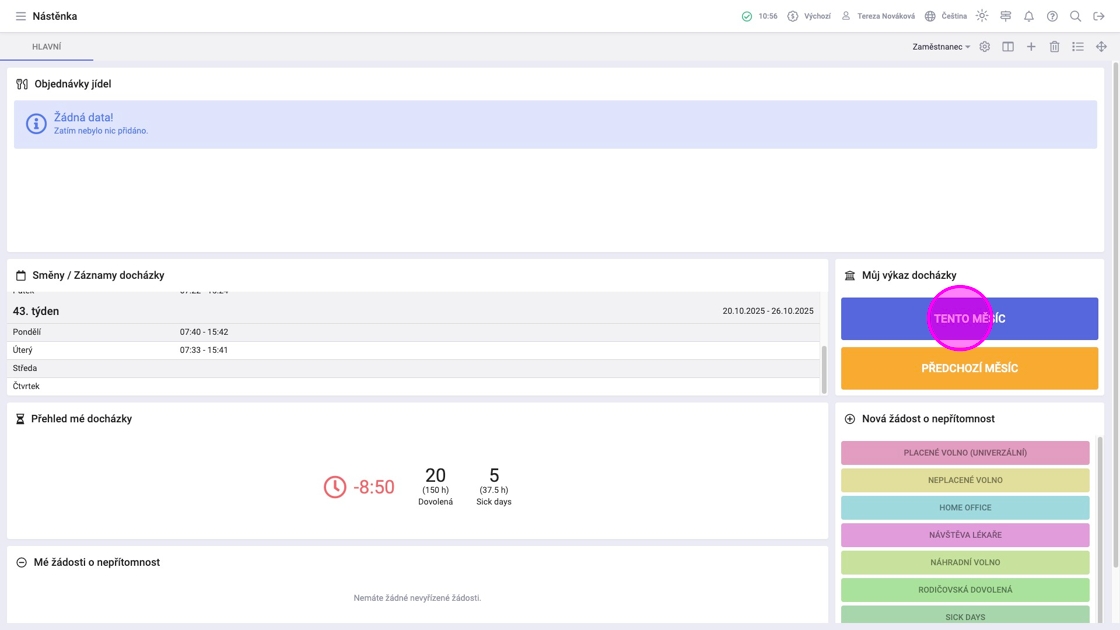Image resolution: width=1120 pixels, height=630 pixels.
Task: Open the hamburger menu next to Nástěnka
Action: 21,16
